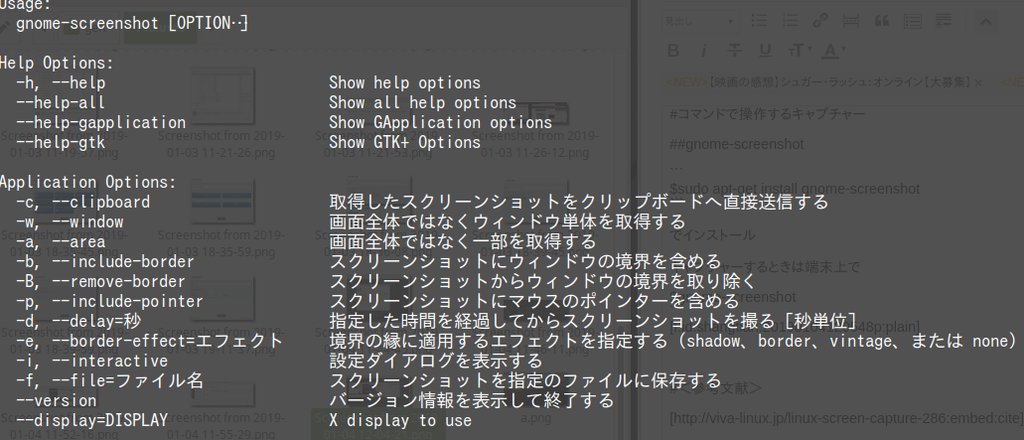The width and height of the screenshot is (1024, 440).
Task: Select thumbnail of Screenshot from 2019-01-03 11-21-26.png
Action: pos(221,96)
